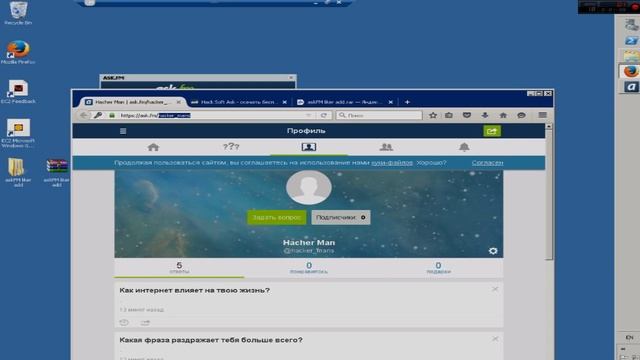Open the askFM liker RAR archive on the desktop
This screenshot has width=640, height=360.
(x=57, y=171)
